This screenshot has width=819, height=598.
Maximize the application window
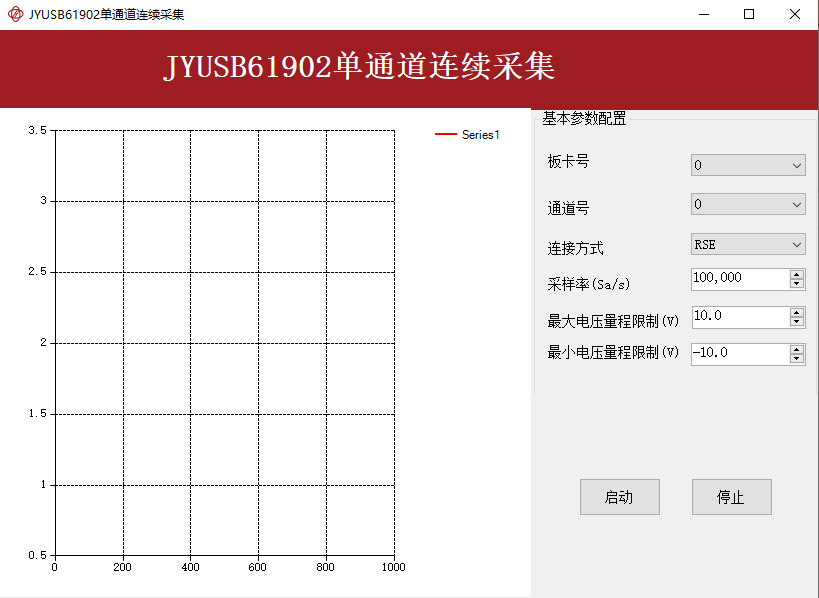(x=749, y=15)
